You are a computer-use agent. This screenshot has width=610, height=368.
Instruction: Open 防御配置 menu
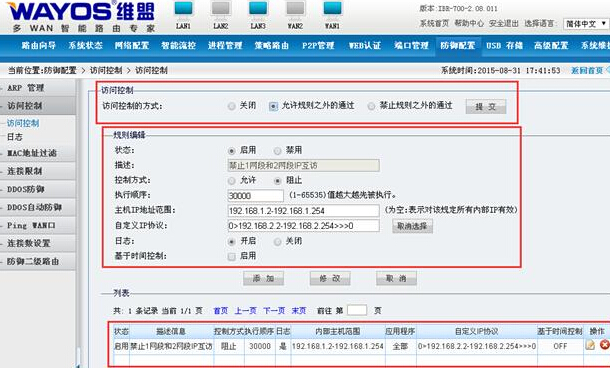coord(458,46)
